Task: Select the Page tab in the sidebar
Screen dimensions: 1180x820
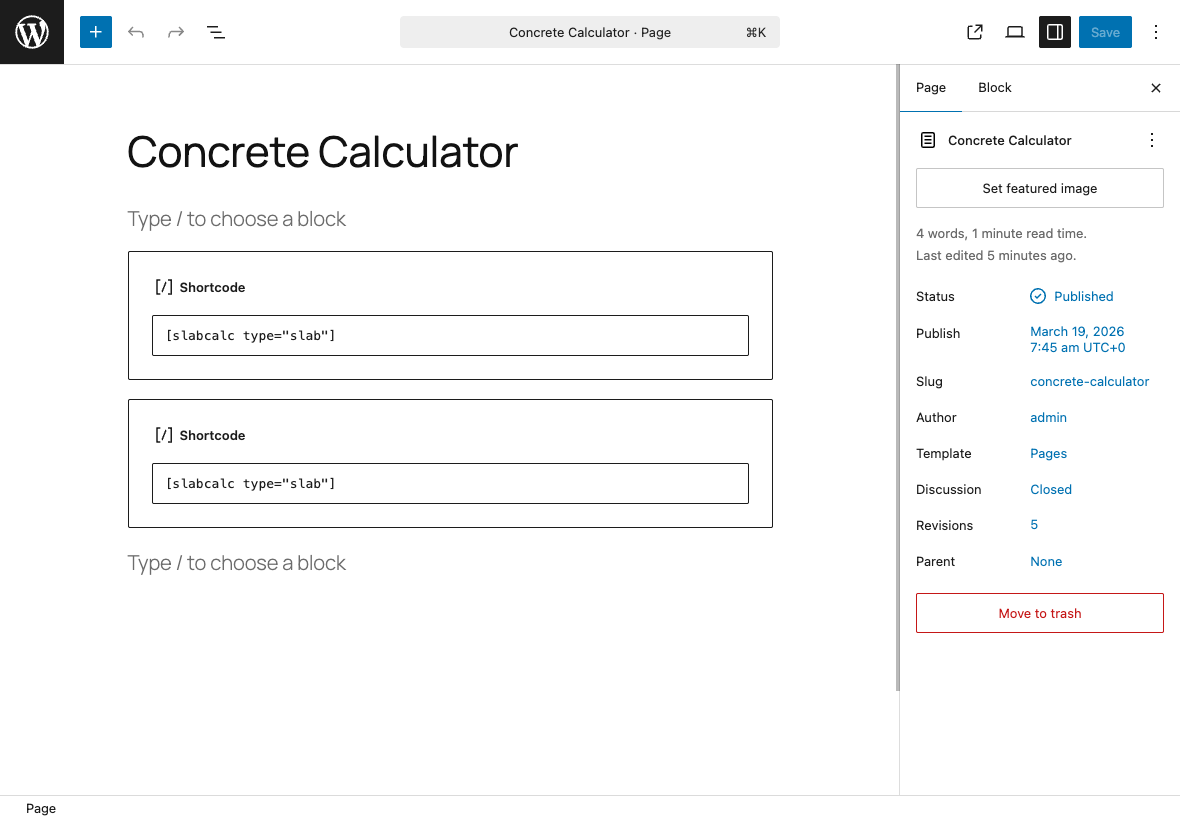Action: (930, 87)
